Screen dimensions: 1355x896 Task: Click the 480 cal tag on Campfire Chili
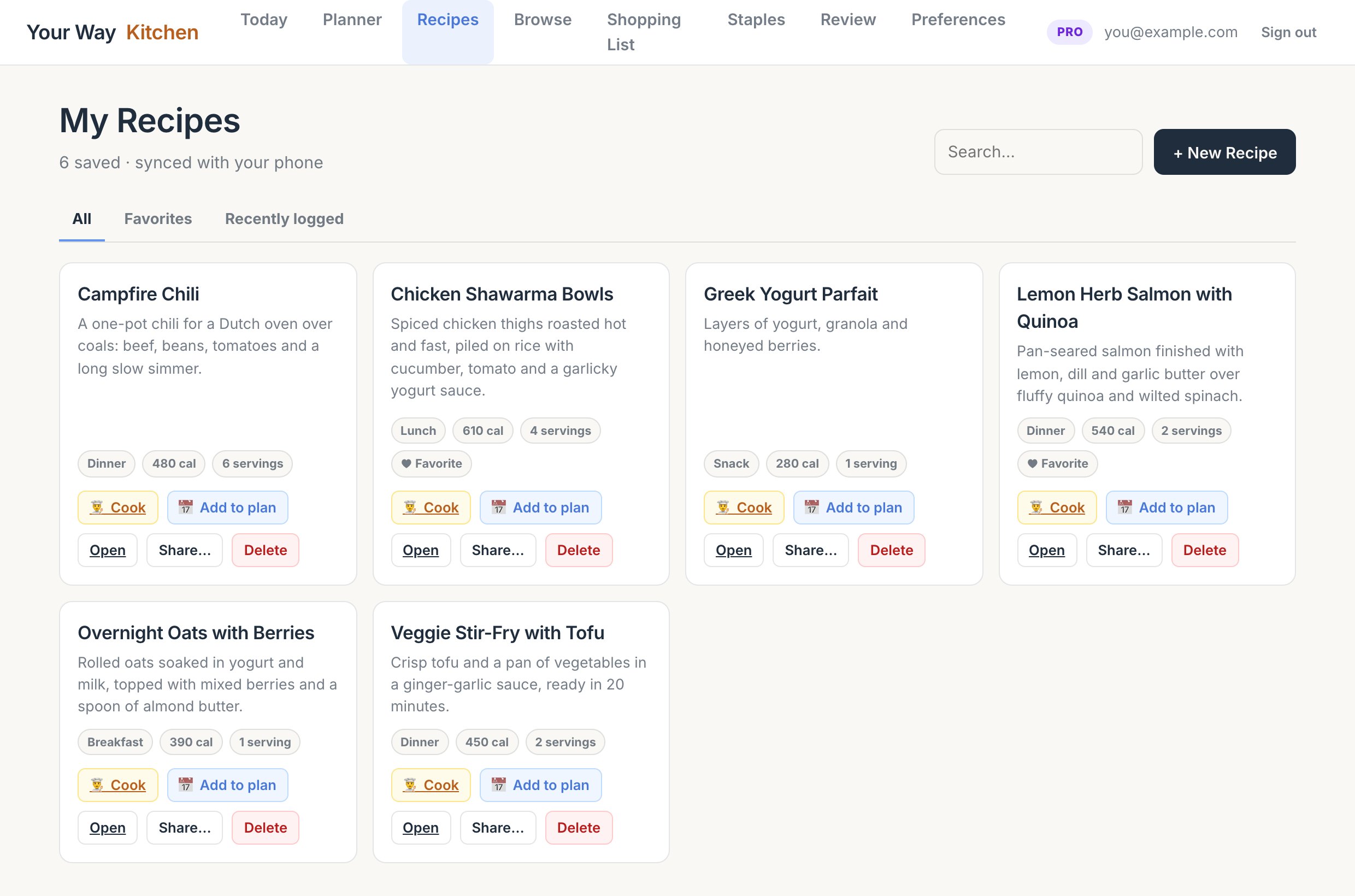coord(174,463)
